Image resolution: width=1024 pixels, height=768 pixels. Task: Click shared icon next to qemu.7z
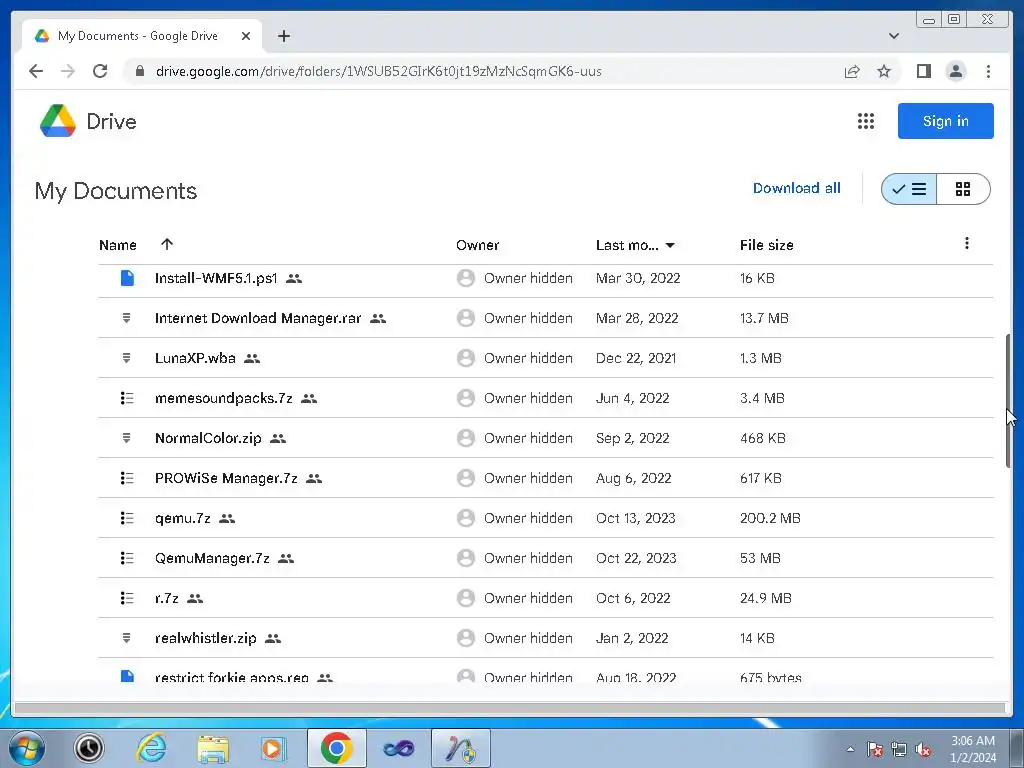(x=227, y=519)
